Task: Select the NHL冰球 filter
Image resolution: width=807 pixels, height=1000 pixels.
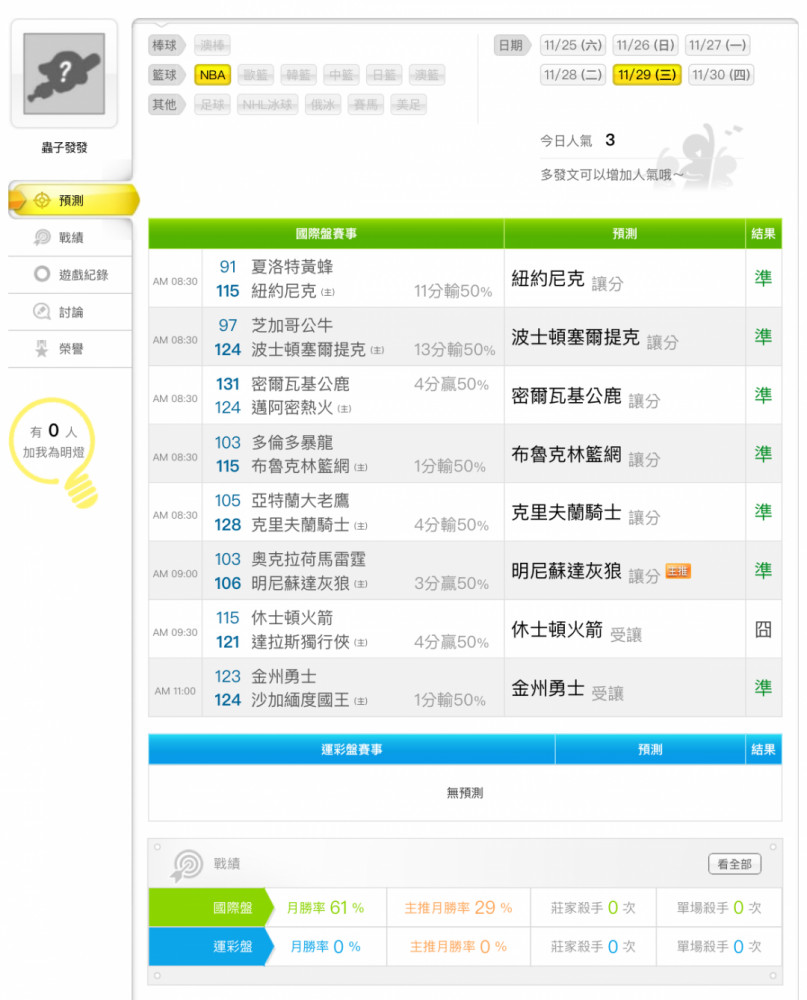Action: pos(267,104)
